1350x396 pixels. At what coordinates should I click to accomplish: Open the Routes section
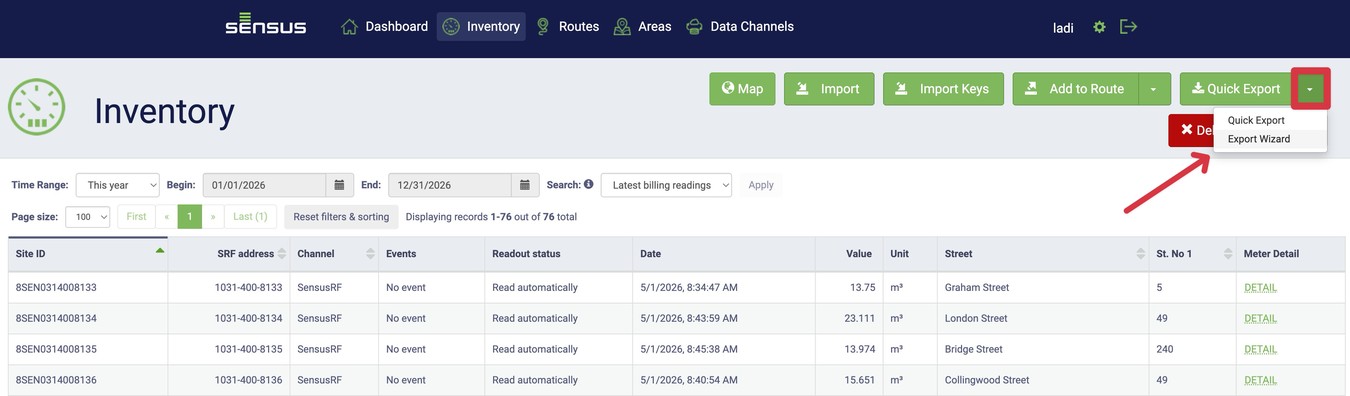[567, 27]
